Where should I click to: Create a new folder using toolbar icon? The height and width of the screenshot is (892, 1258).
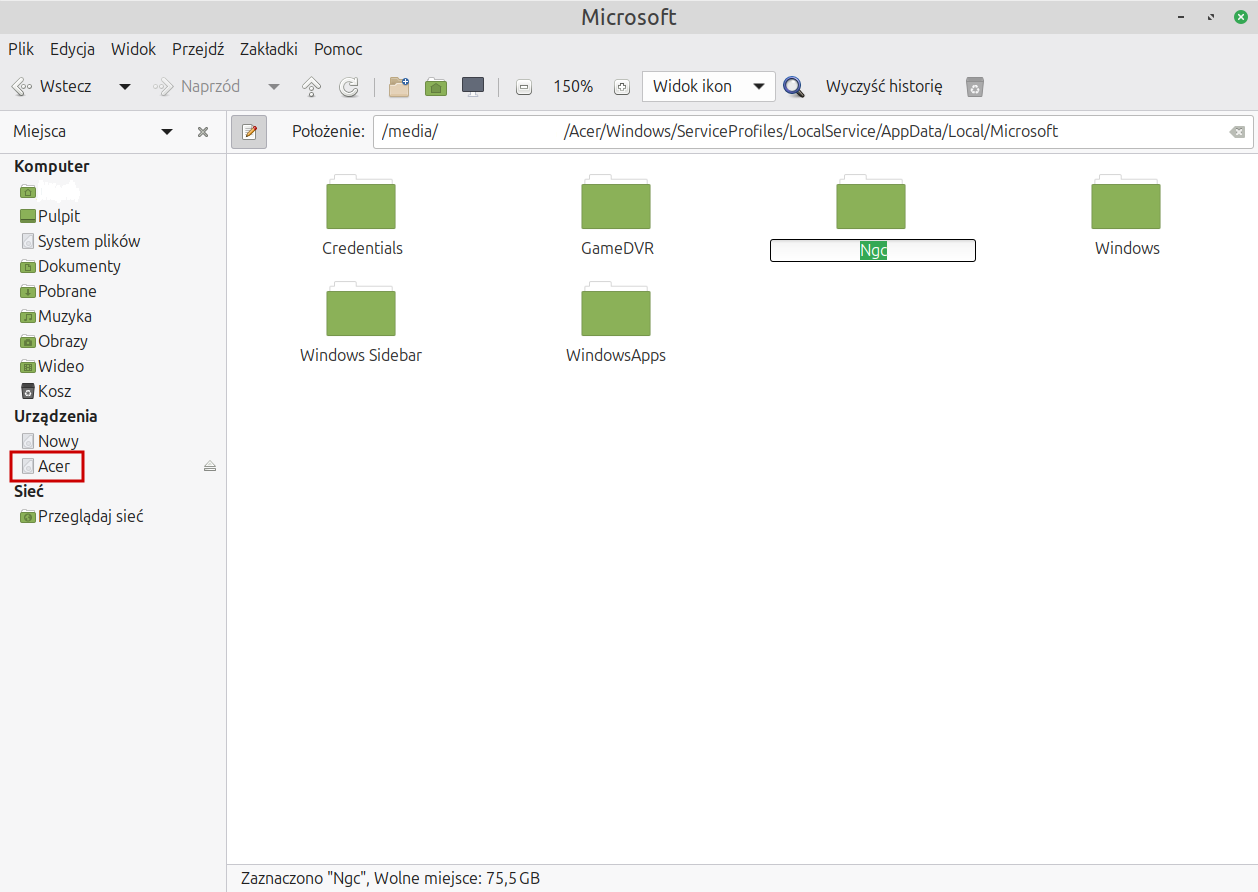pyautogui.click(x=399, y=87)
